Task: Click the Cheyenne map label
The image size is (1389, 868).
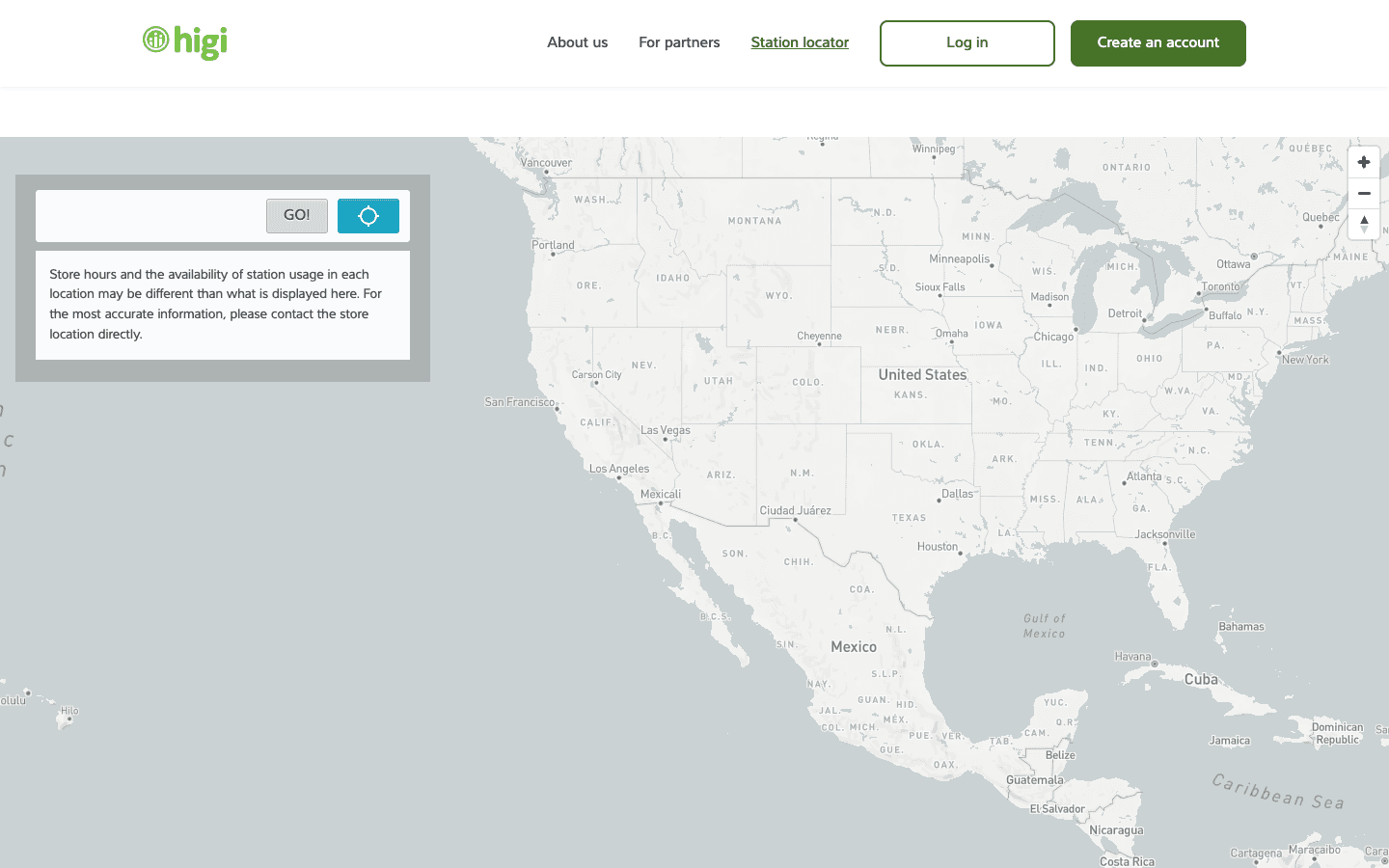Action: click(x=820, y=337)
